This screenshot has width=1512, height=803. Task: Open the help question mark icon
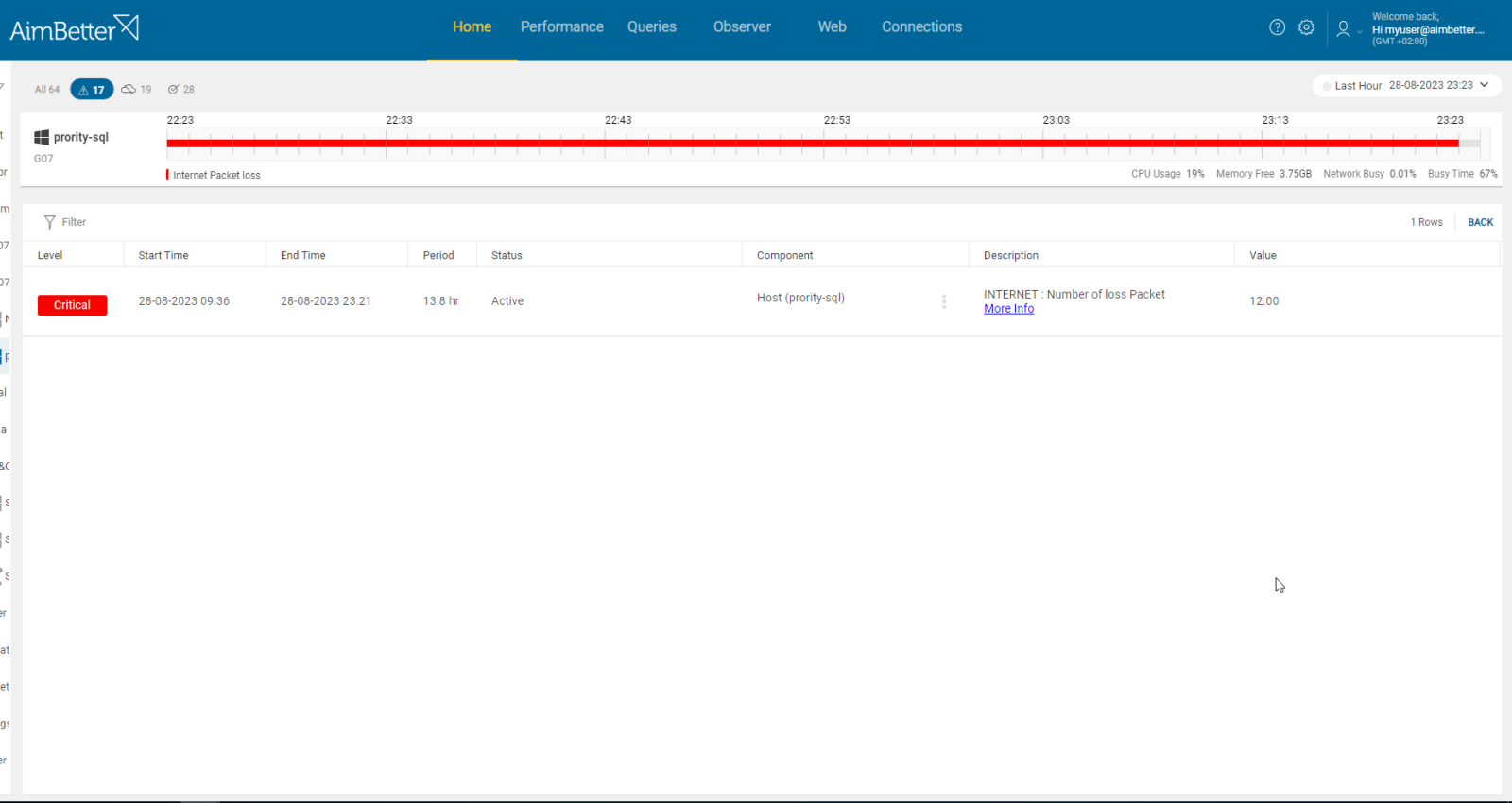(1277, 27)
